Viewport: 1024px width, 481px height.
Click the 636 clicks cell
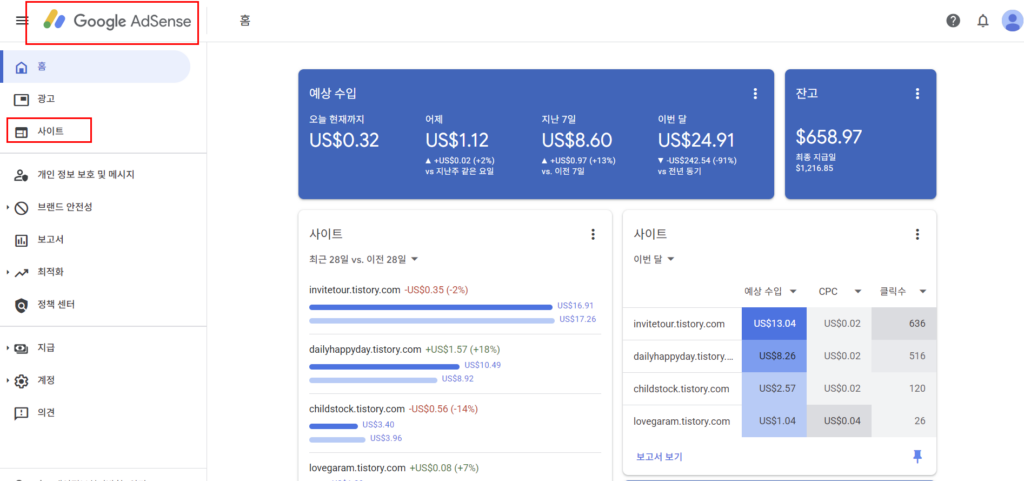click(904, 324)
